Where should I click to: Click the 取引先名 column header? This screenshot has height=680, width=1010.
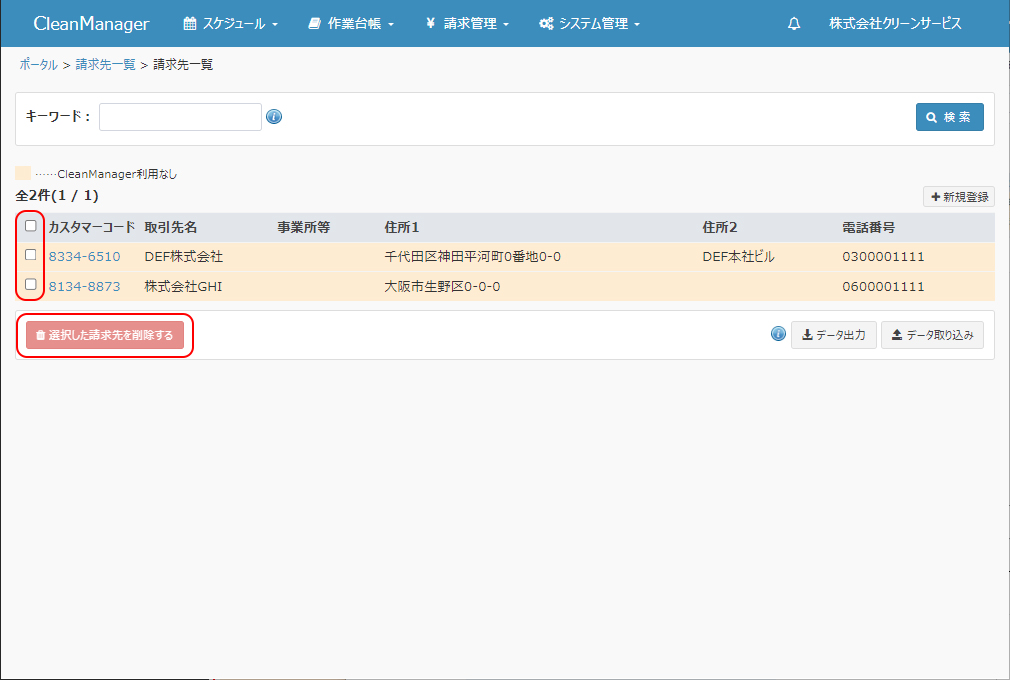(171, 227)
